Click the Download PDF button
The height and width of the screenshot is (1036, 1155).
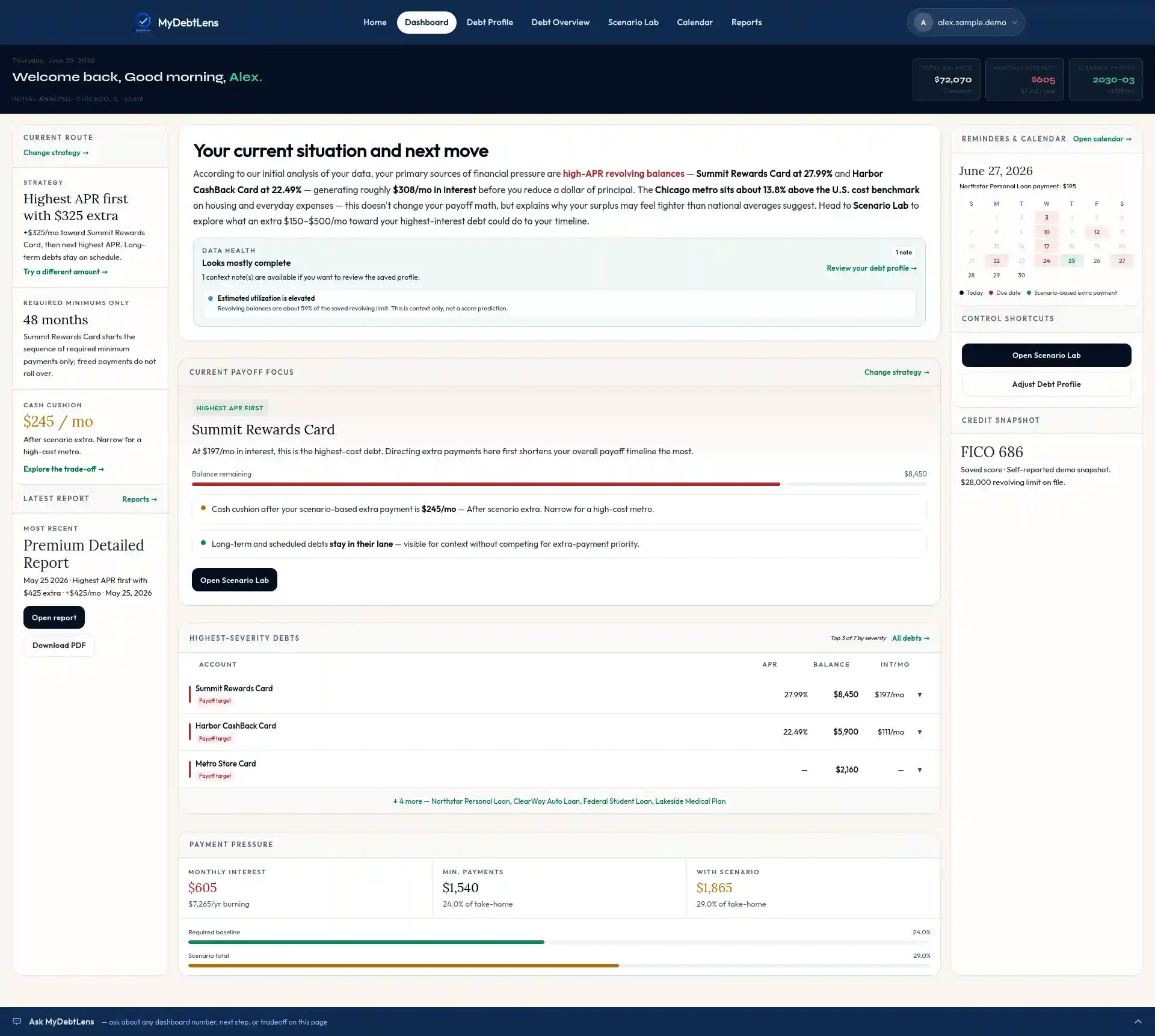click(59, 645)
